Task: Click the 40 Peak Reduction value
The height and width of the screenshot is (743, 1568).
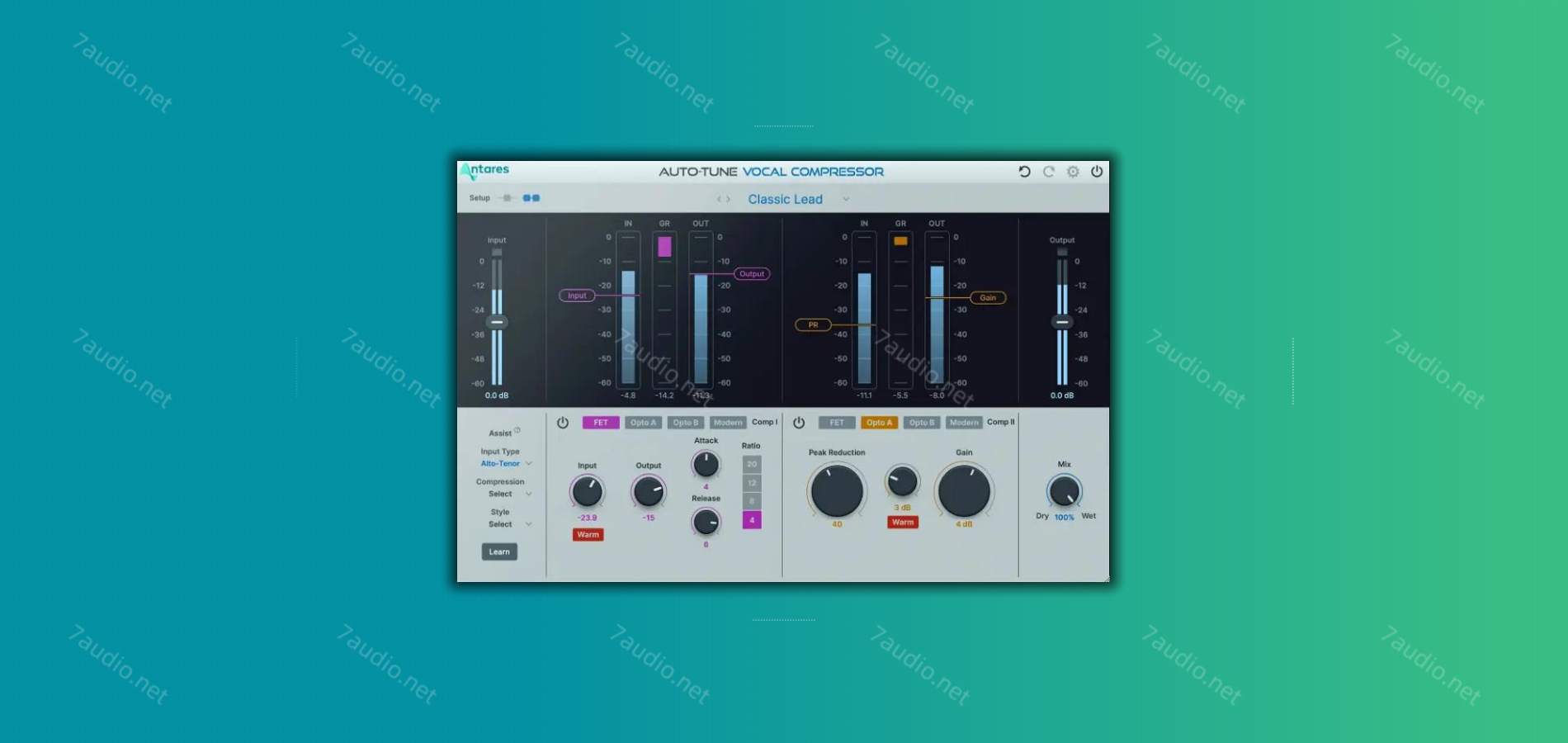Action: (837, 525)
